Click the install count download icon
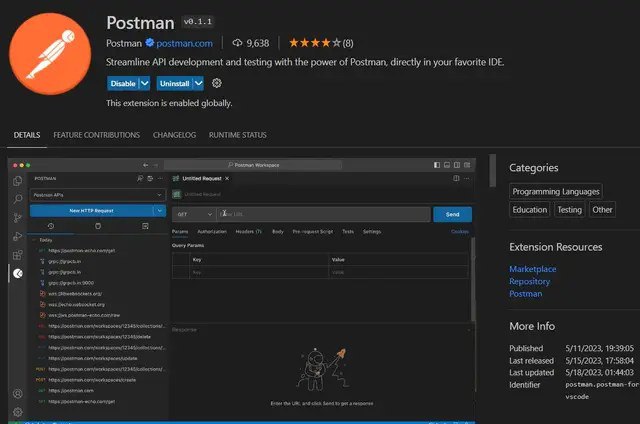 [237, 43]
